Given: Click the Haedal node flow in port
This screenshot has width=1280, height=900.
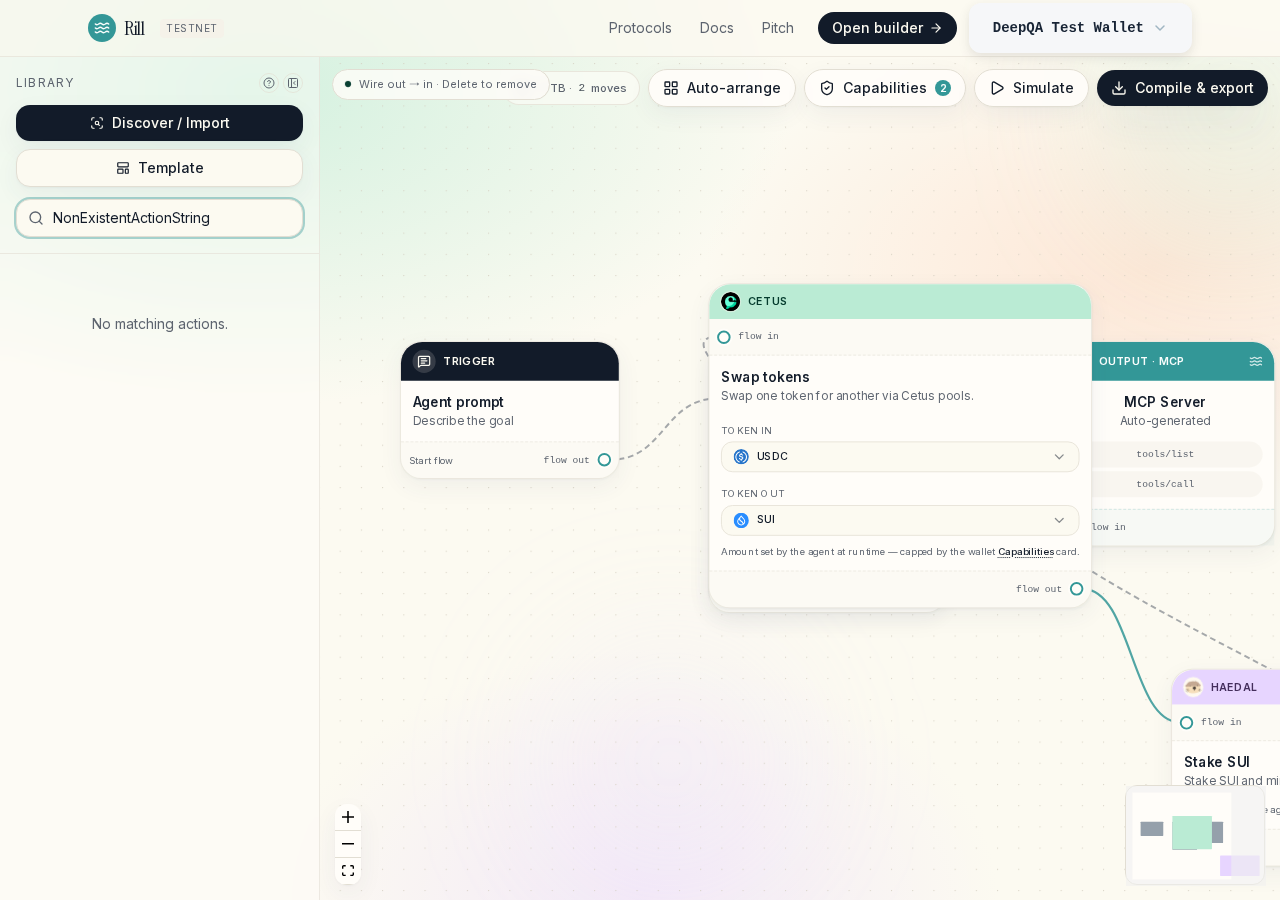Looking at the screenshot, I should tap(1186, 723).
